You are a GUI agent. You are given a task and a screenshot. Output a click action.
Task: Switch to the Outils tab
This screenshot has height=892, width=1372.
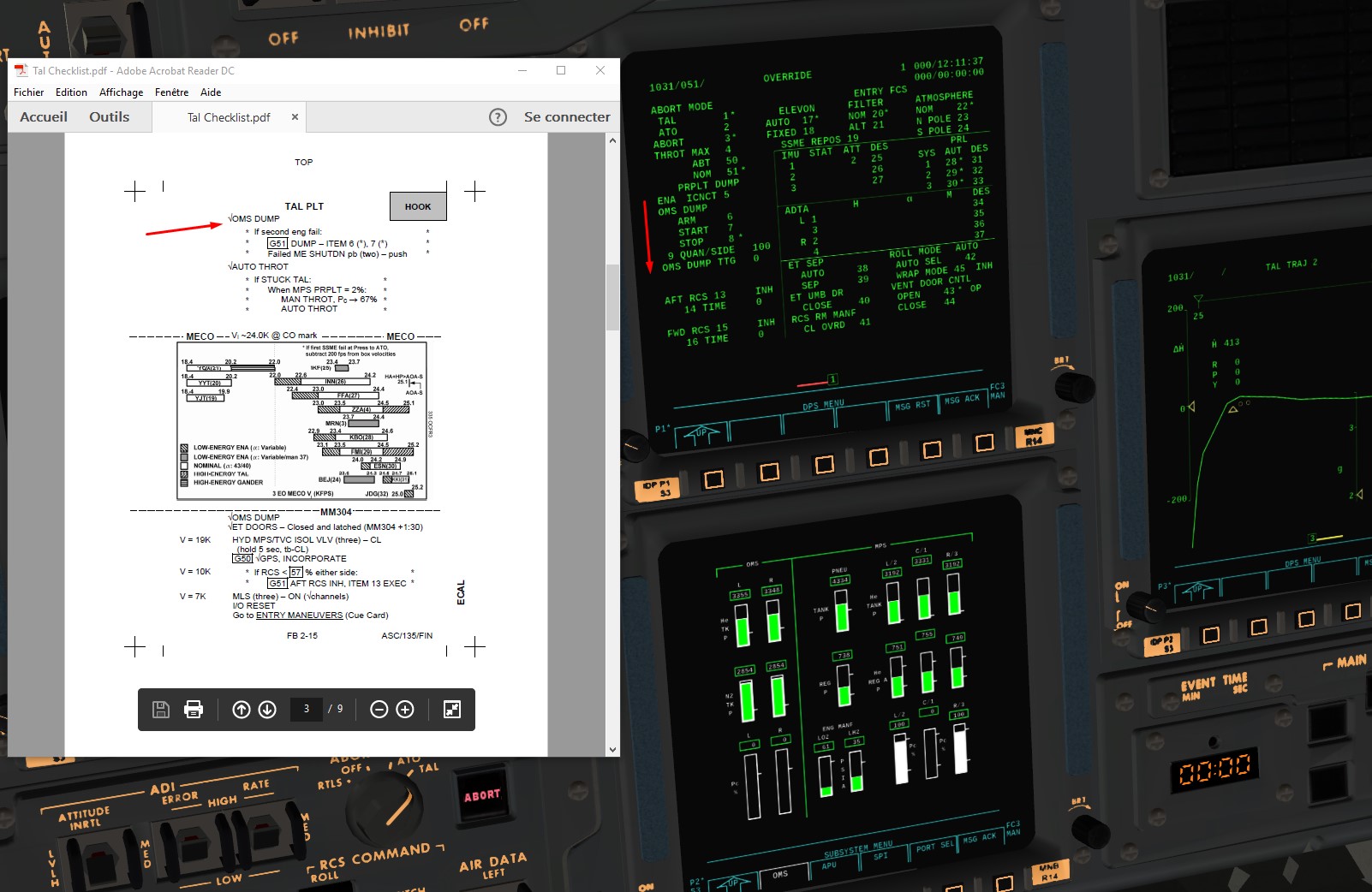click(x=110, y=117)
